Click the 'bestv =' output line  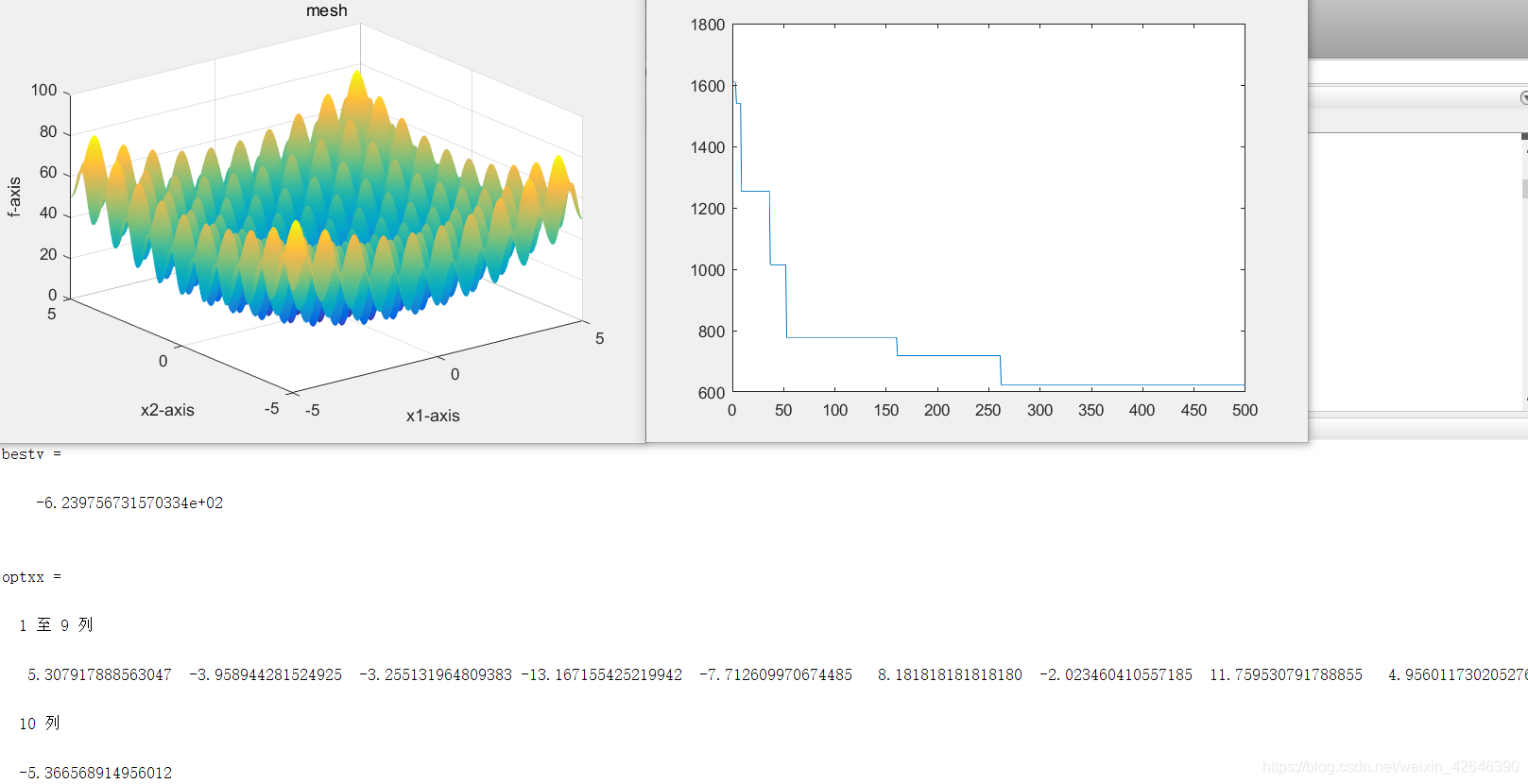click(31, 454)
